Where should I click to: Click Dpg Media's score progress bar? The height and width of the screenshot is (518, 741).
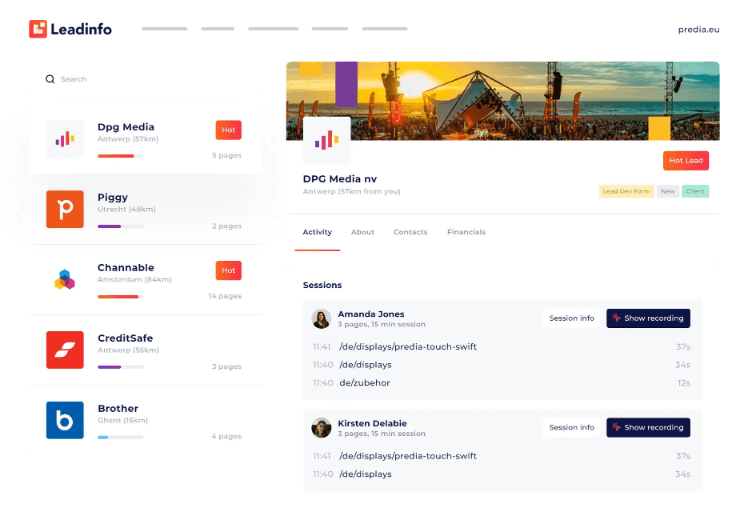[x=121, y=156]
